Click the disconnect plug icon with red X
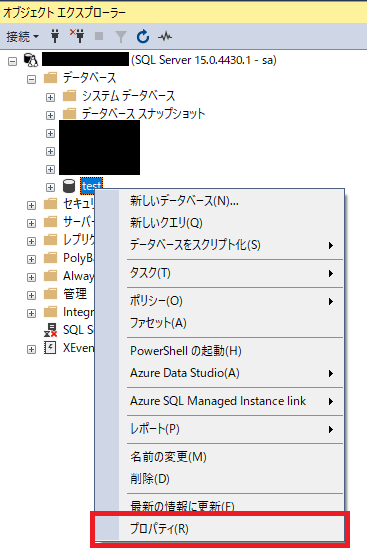The image size is (367, 555). [x=77, y=36]
